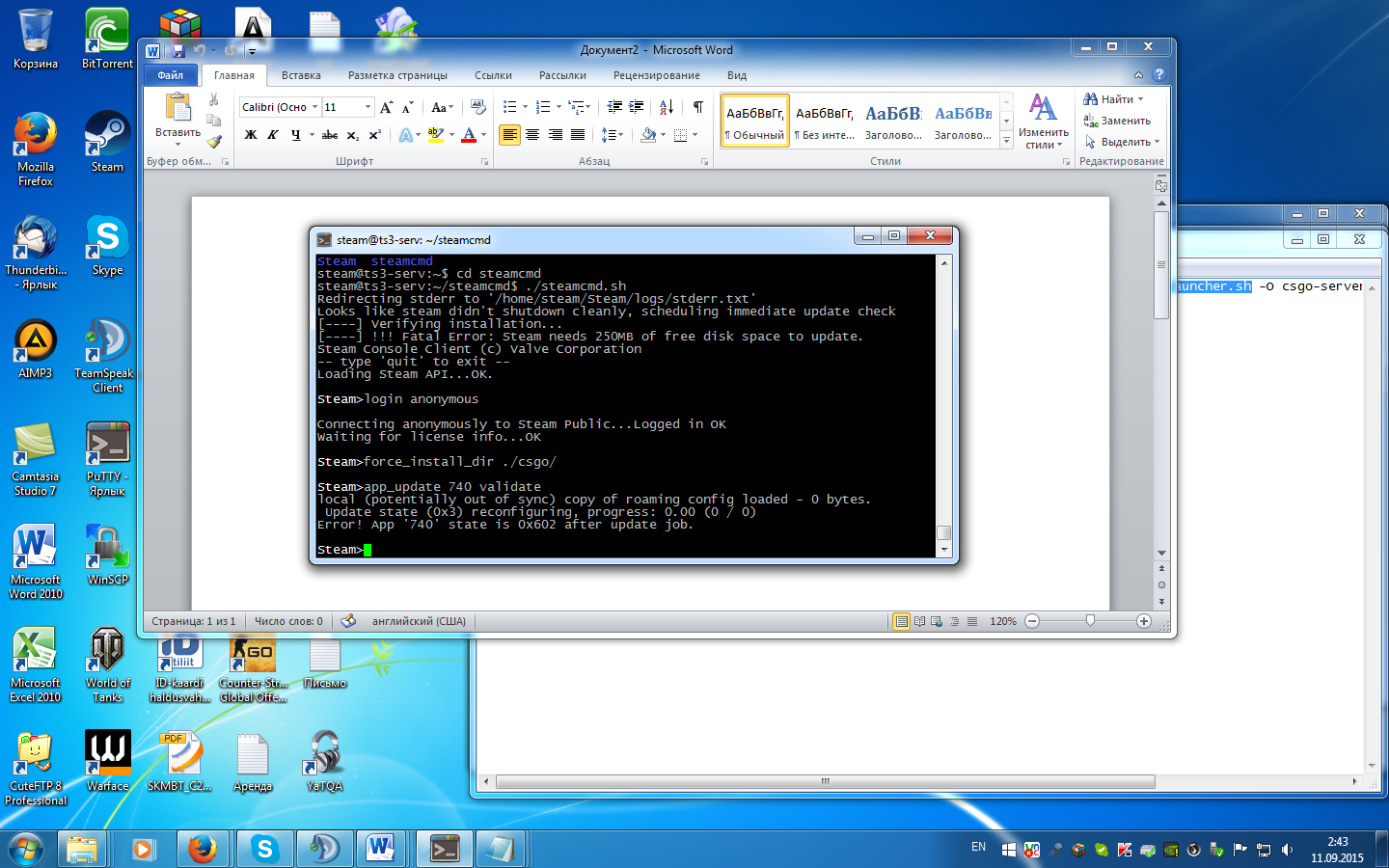The image size is (1389, 868).
Task: Expand the styles gallery More arrow
Action: (1006, 140)
